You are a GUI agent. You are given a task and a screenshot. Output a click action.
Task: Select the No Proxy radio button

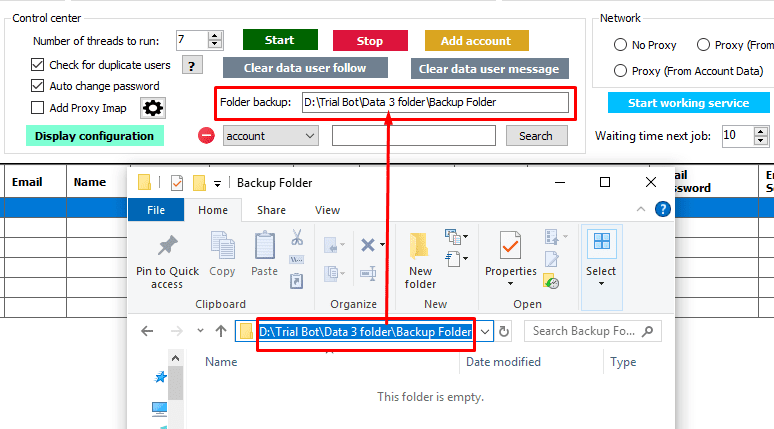point(619,45)
